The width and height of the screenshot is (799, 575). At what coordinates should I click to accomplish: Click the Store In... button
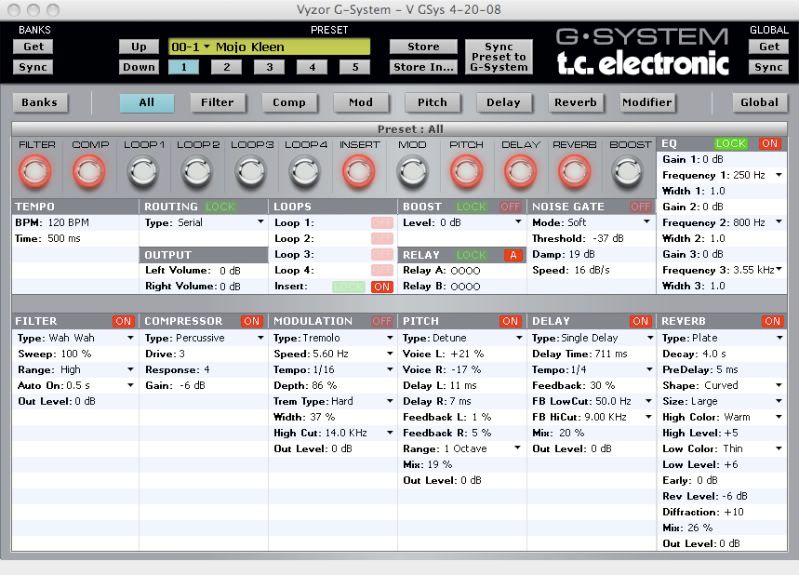click(x=423, y=67)
